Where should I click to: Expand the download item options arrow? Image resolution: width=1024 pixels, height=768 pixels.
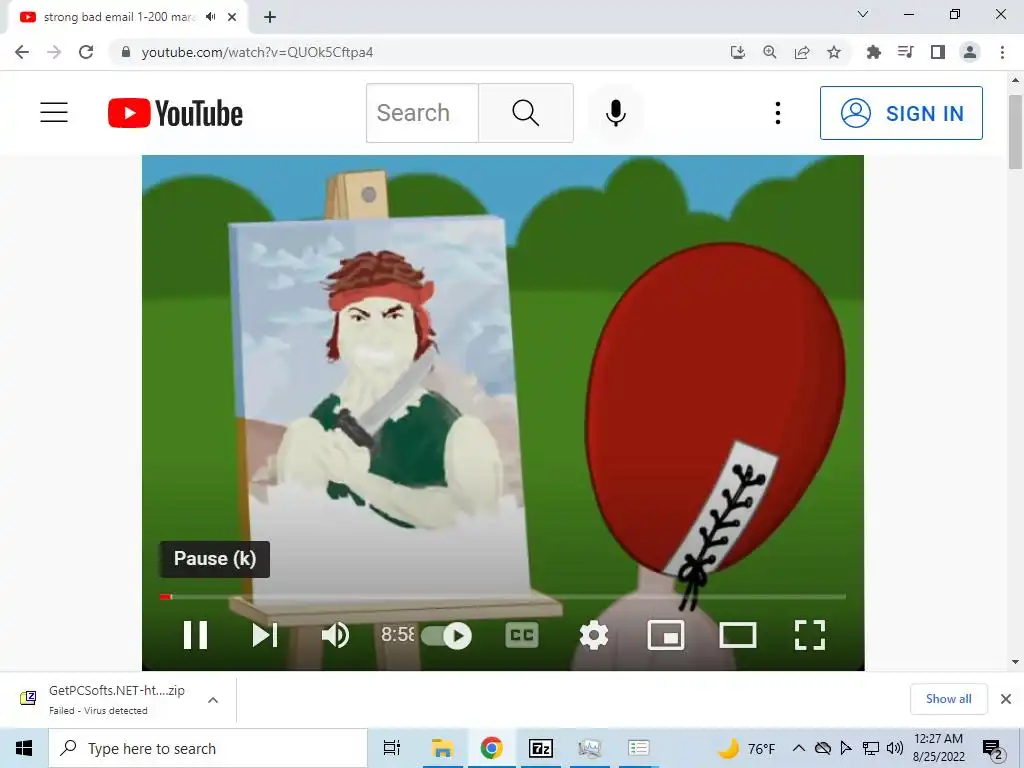click(213, 700)
